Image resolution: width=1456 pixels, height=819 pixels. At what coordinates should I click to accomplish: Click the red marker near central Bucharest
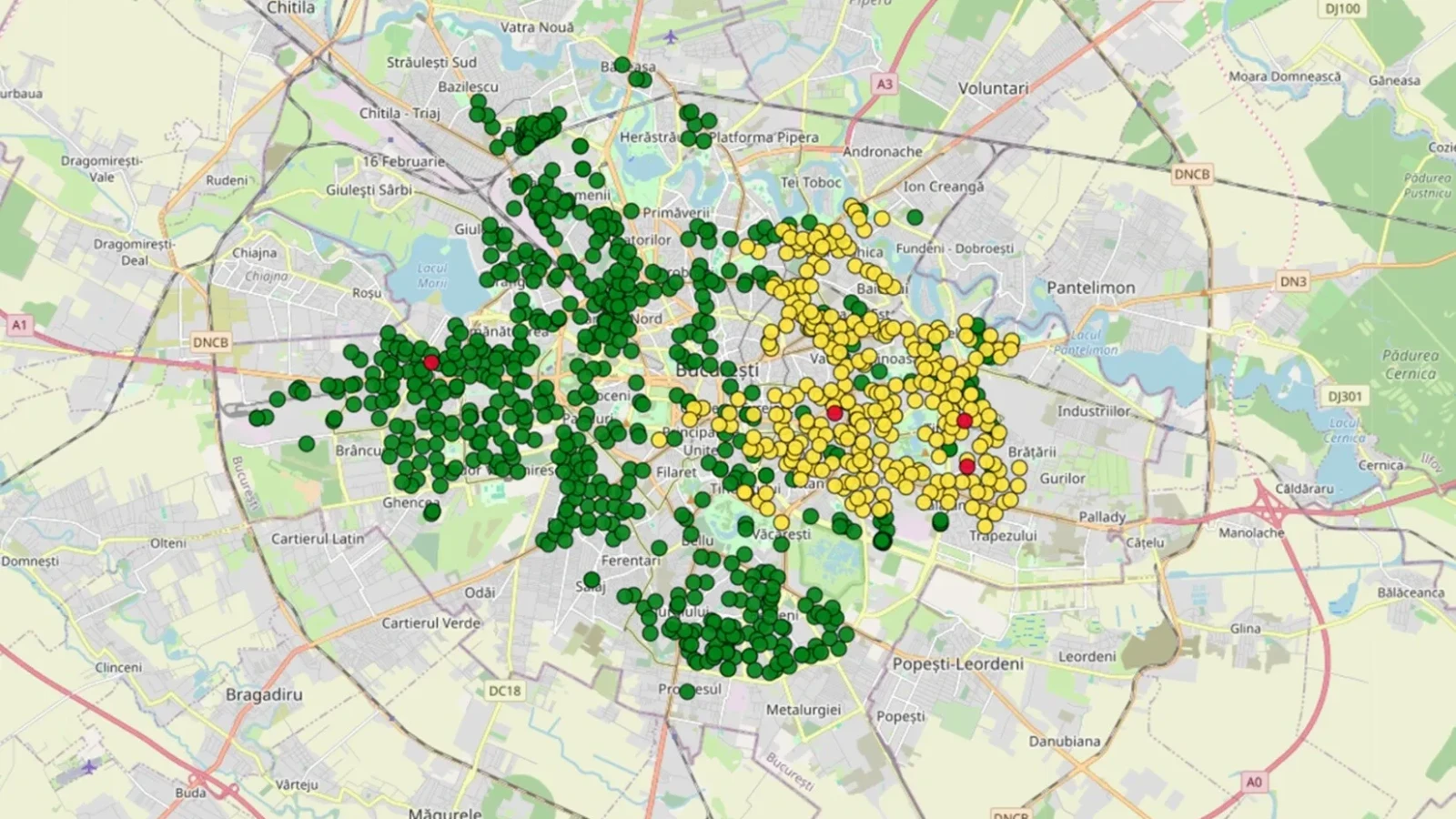pos(834,412)
